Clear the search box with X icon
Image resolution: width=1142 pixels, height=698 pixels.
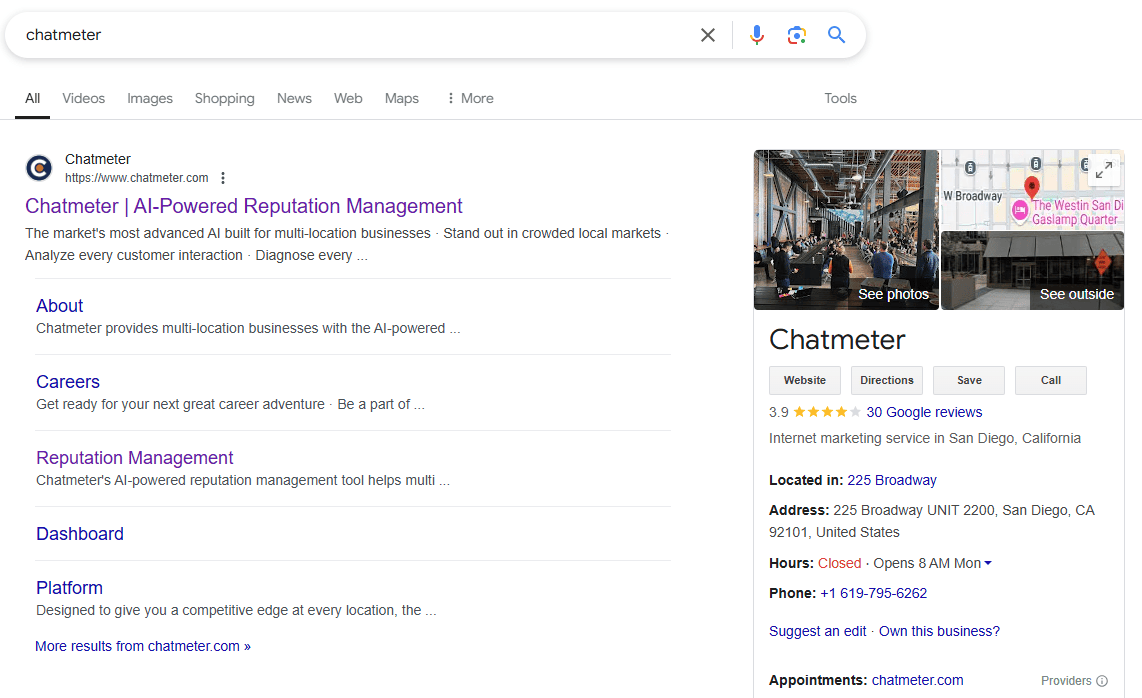point(708,35)
